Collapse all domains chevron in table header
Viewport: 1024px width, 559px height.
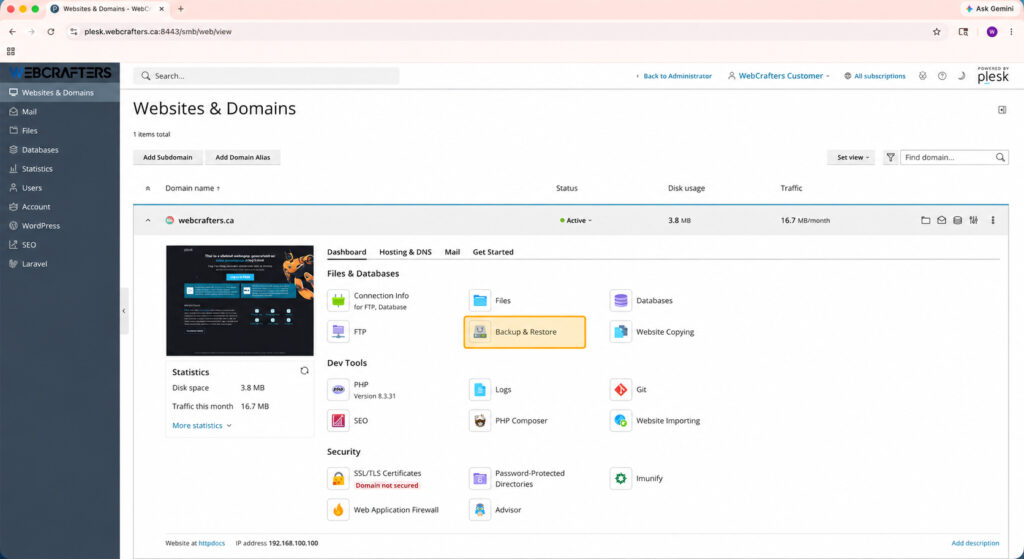tap(148, 188)
